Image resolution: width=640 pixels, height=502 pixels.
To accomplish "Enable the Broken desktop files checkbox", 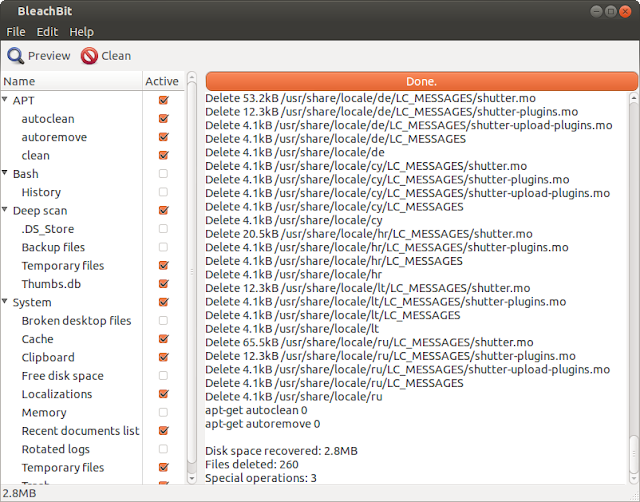I will (163, 320).
